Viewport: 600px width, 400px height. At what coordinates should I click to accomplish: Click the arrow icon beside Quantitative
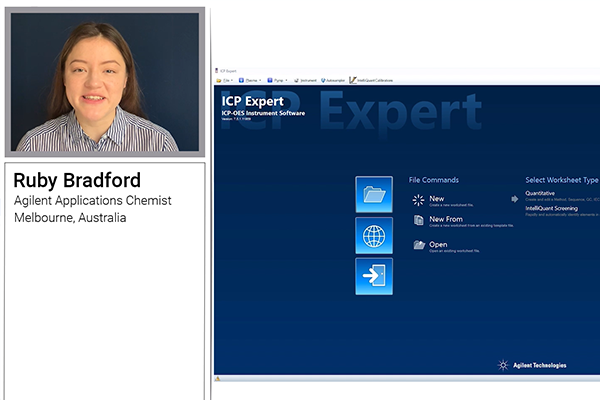(x=515, y=199)
